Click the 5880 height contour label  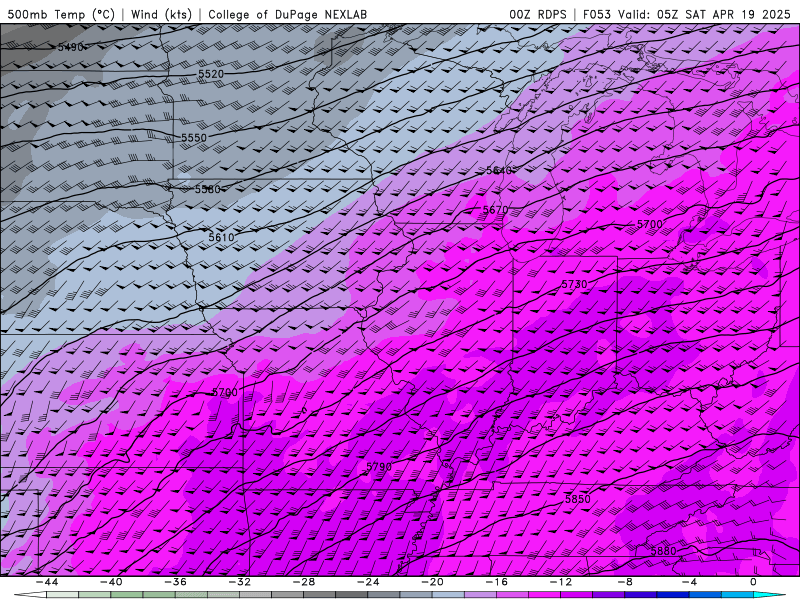pos(663,551)
